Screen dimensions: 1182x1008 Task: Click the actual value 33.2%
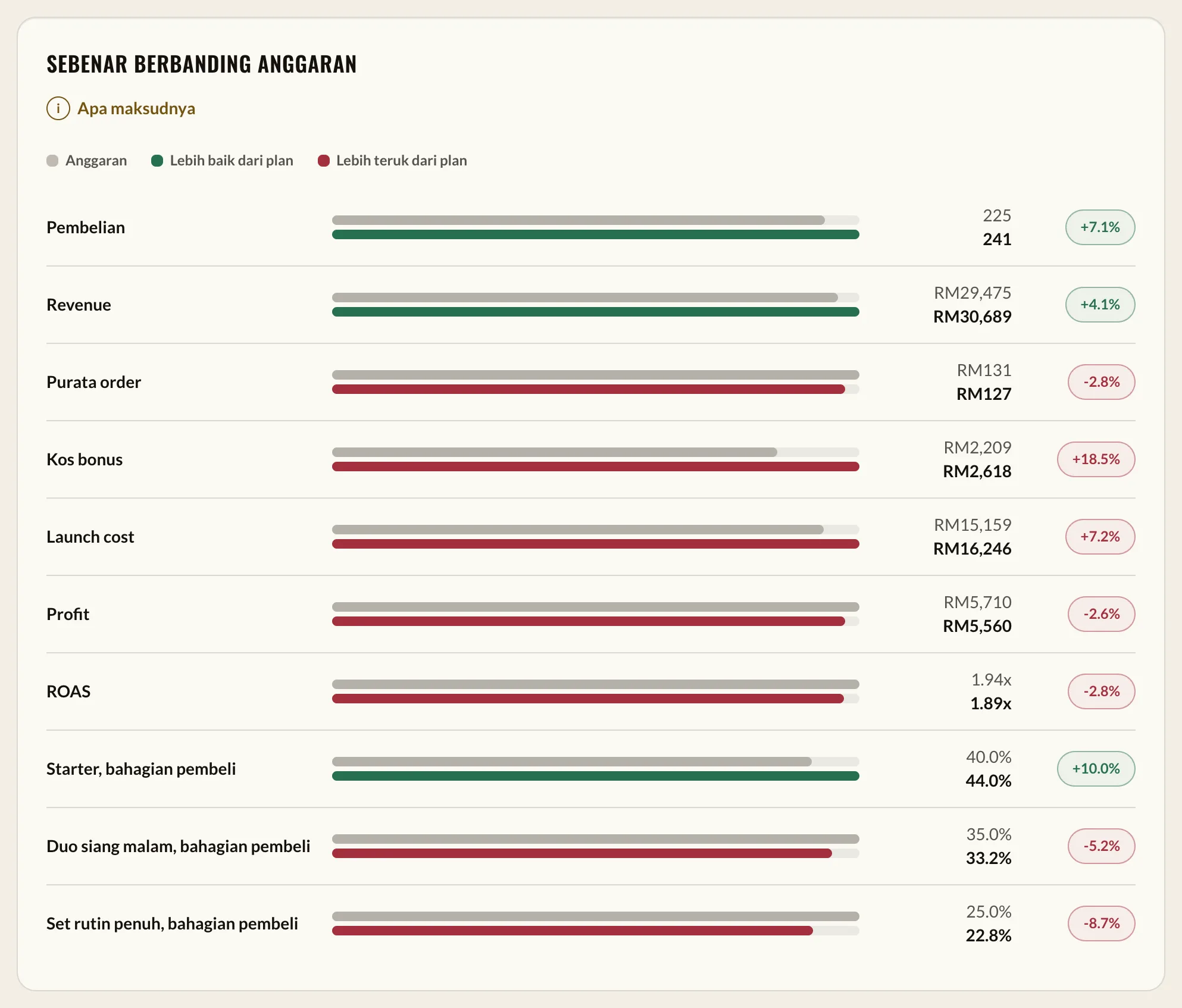click(989, 858)
